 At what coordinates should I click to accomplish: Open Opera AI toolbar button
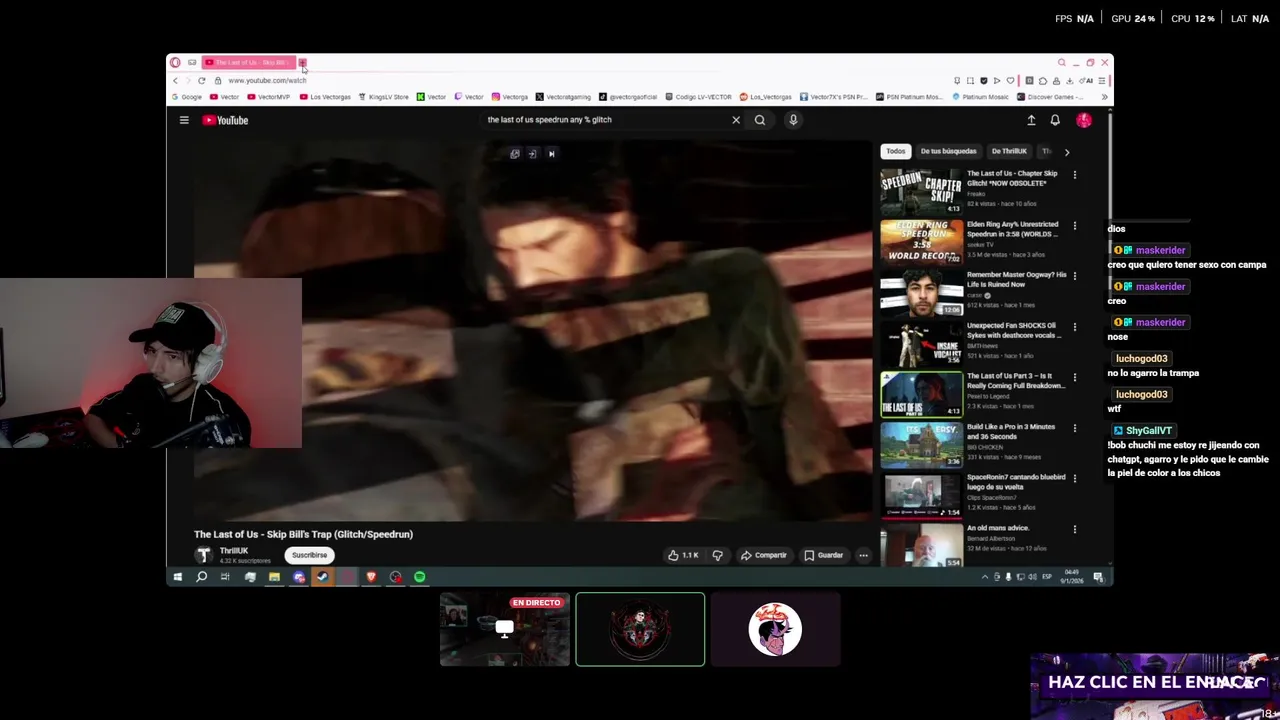(1087, 80)
